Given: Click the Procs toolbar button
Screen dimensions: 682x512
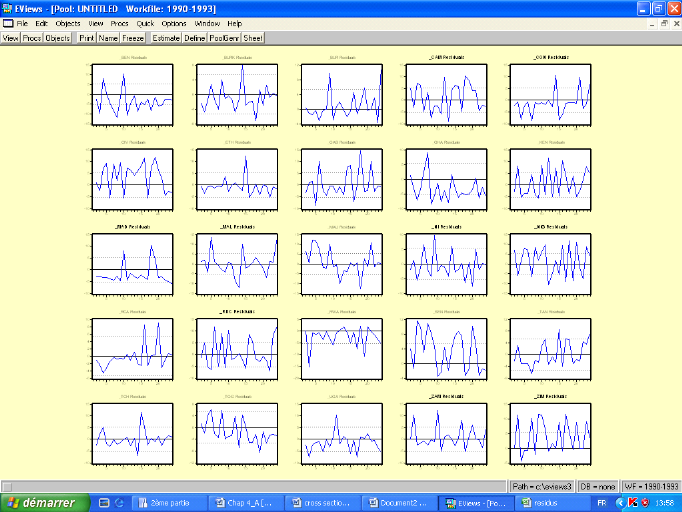Looking at the screenshot, I should click(32, 38).
